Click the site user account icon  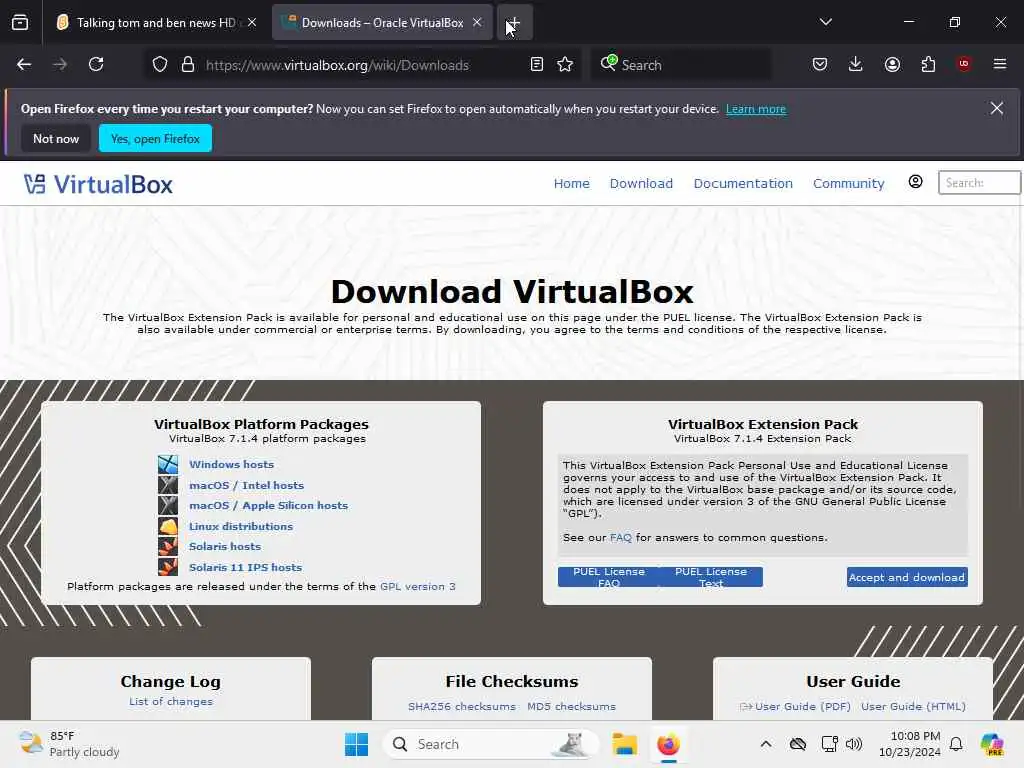(x=916, y=182)
